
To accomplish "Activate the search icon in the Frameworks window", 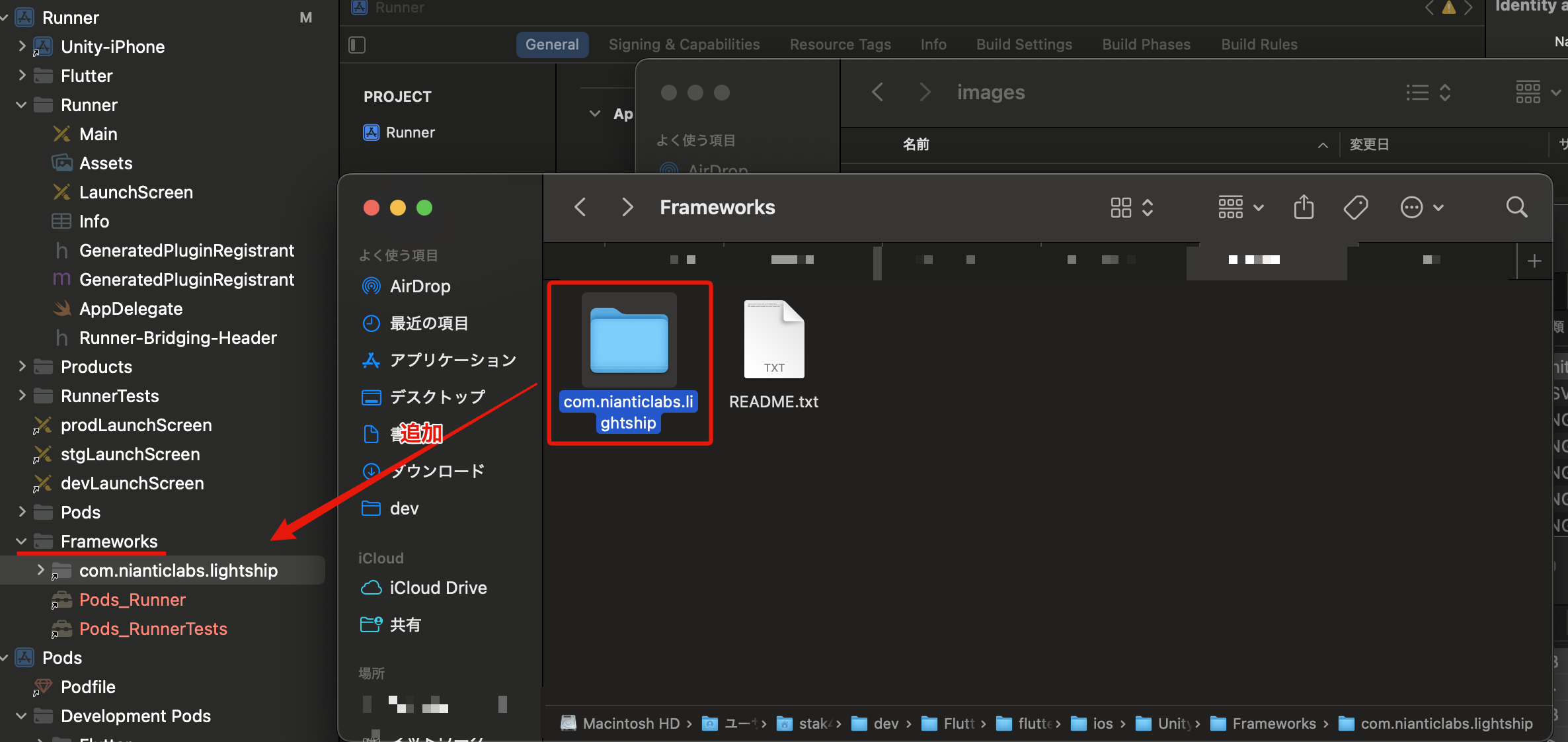I will pos(1516,208).
